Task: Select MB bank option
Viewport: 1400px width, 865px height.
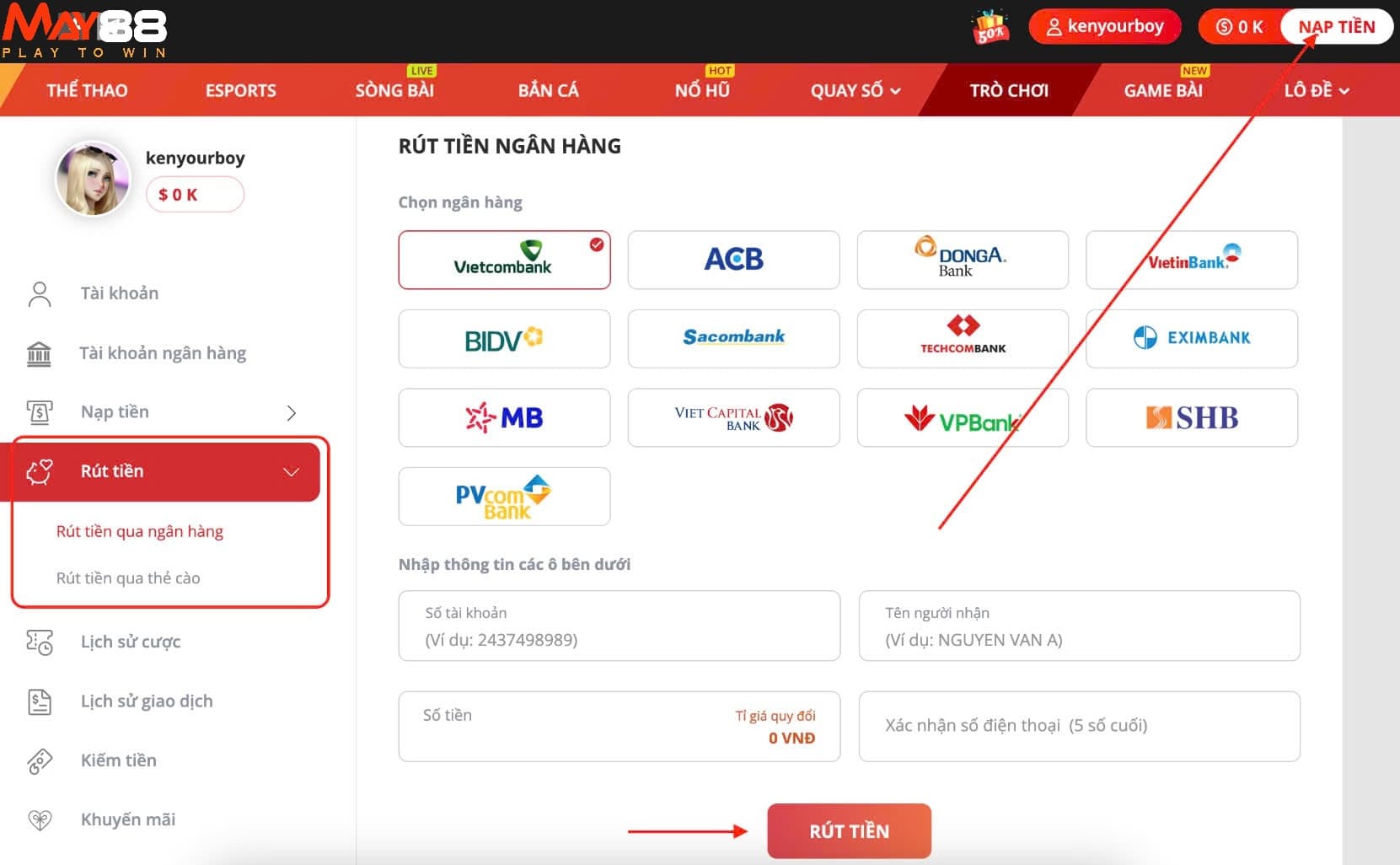Action: [504, 417]
